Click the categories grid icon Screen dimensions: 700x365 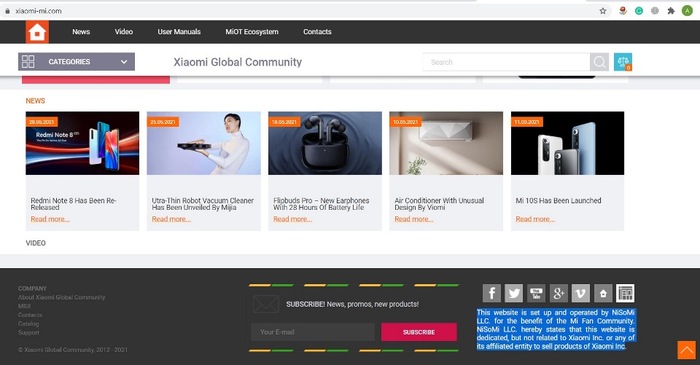point(28,62)
